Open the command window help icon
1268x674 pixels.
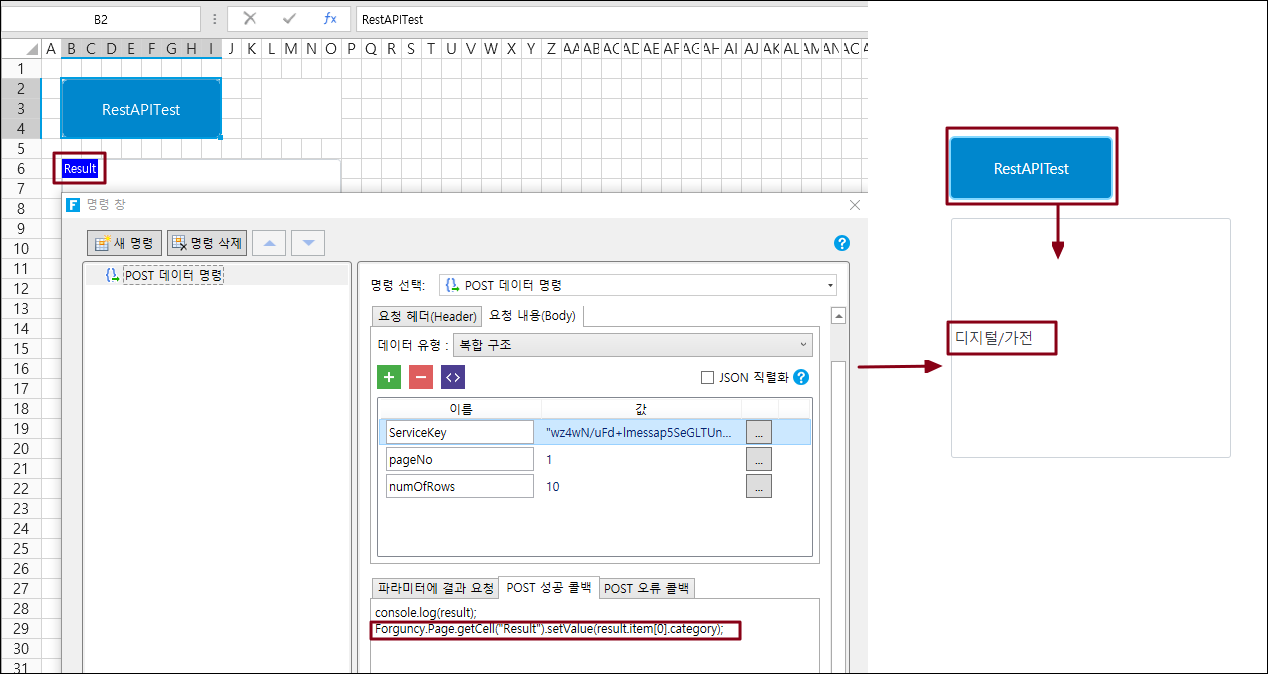pos(841,243)
